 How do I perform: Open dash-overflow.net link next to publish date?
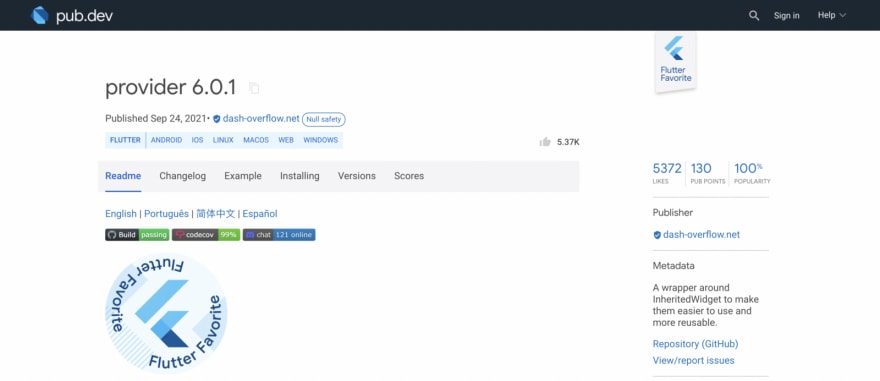point(260,119)
